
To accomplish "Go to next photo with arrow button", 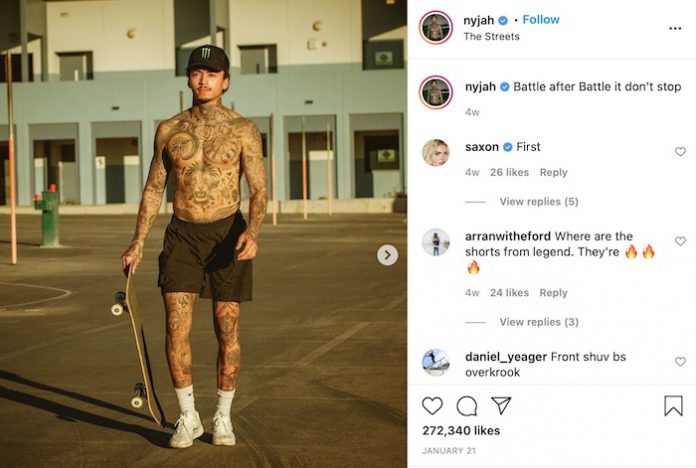I will tap(388, 255).
